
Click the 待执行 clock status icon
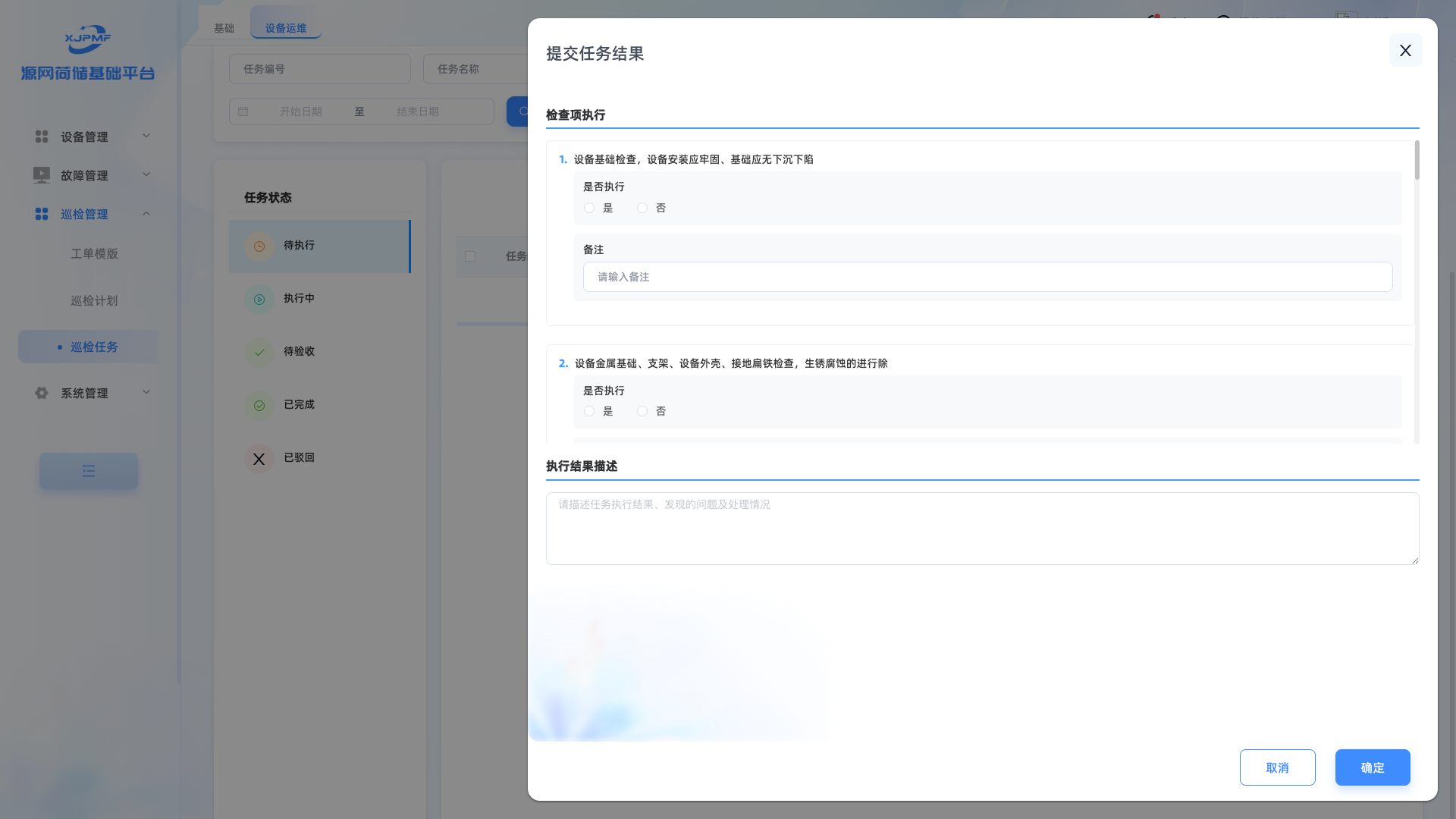pos(259,246)
